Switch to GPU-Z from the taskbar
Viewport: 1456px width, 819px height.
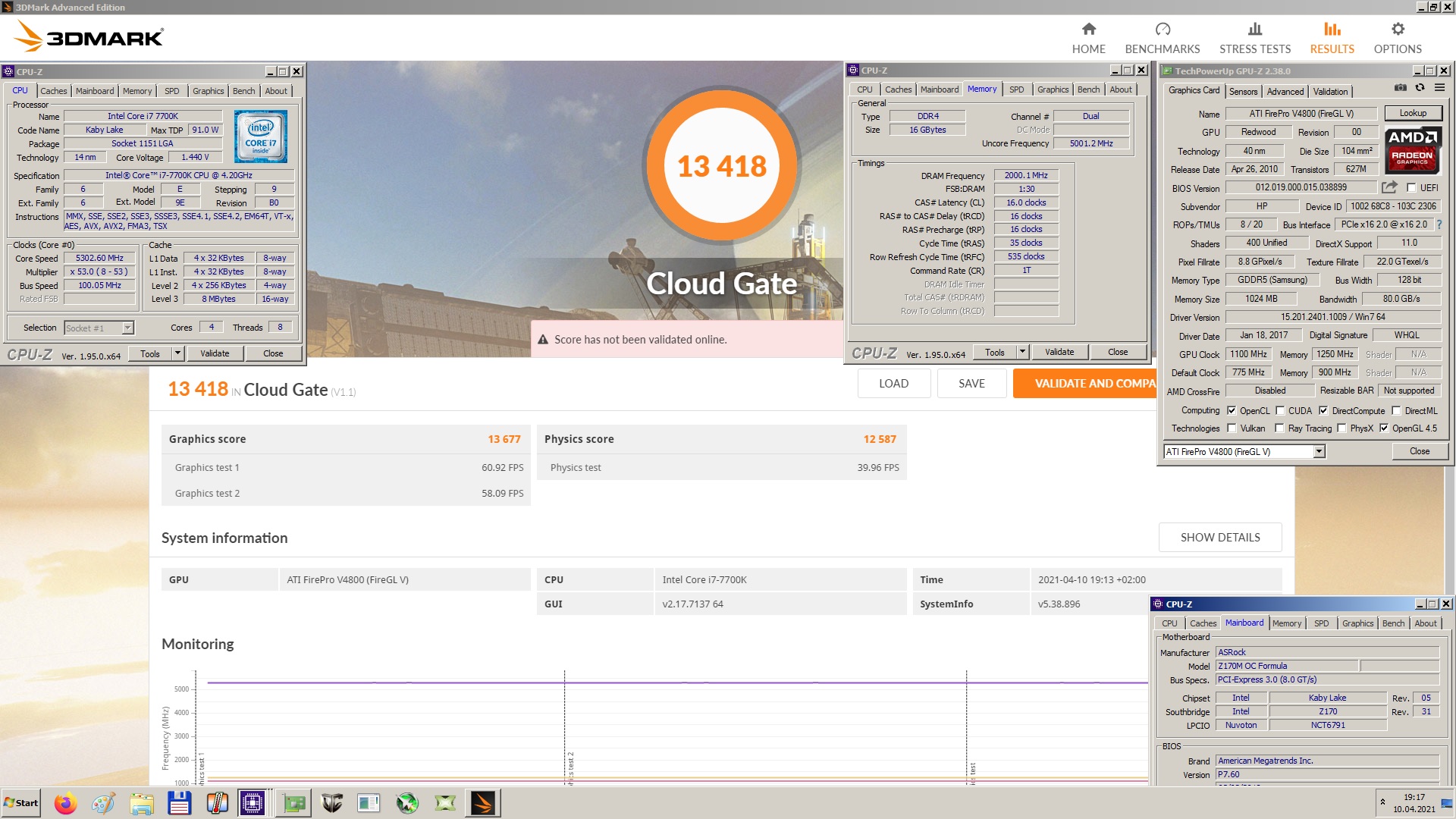pyautogui.click(x=293, y=803)
